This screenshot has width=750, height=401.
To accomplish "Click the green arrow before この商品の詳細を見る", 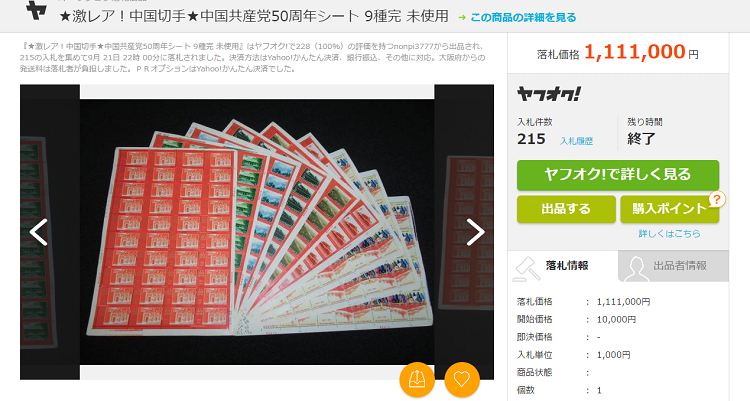I will (x=462, y=18).
